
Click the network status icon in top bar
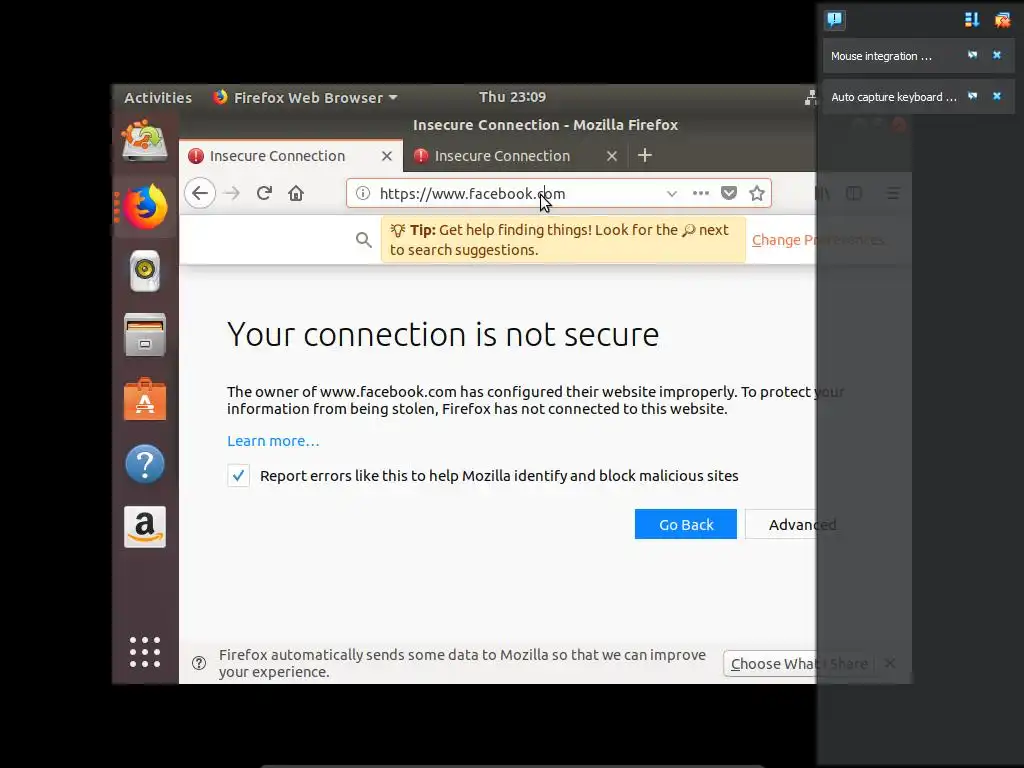tap(810, 97)
